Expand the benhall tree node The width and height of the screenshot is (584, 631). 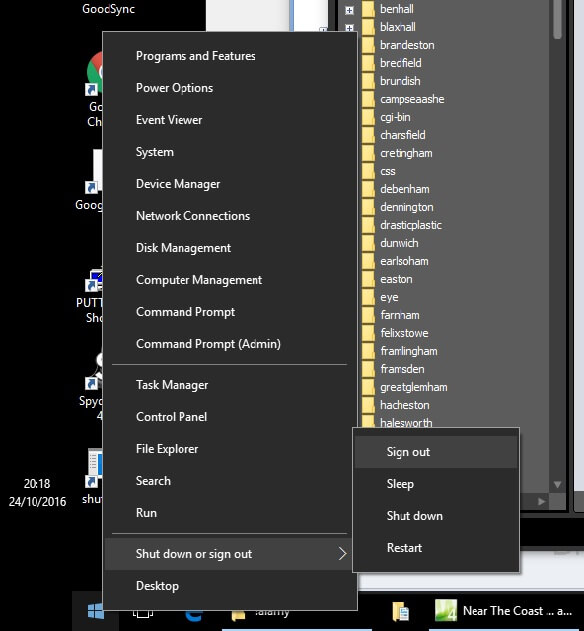349,10
